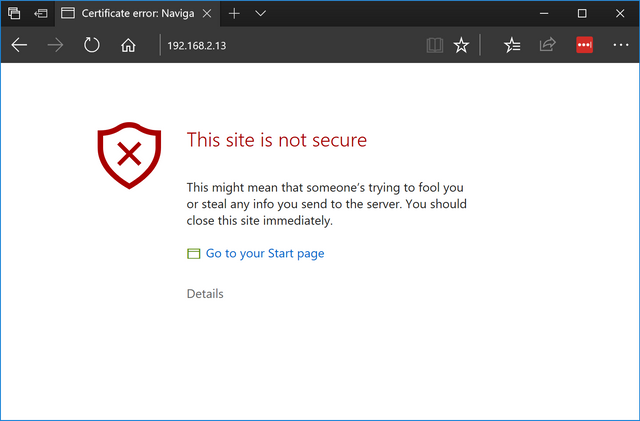
Task: Refresh the page
Action: pos(91,45)
